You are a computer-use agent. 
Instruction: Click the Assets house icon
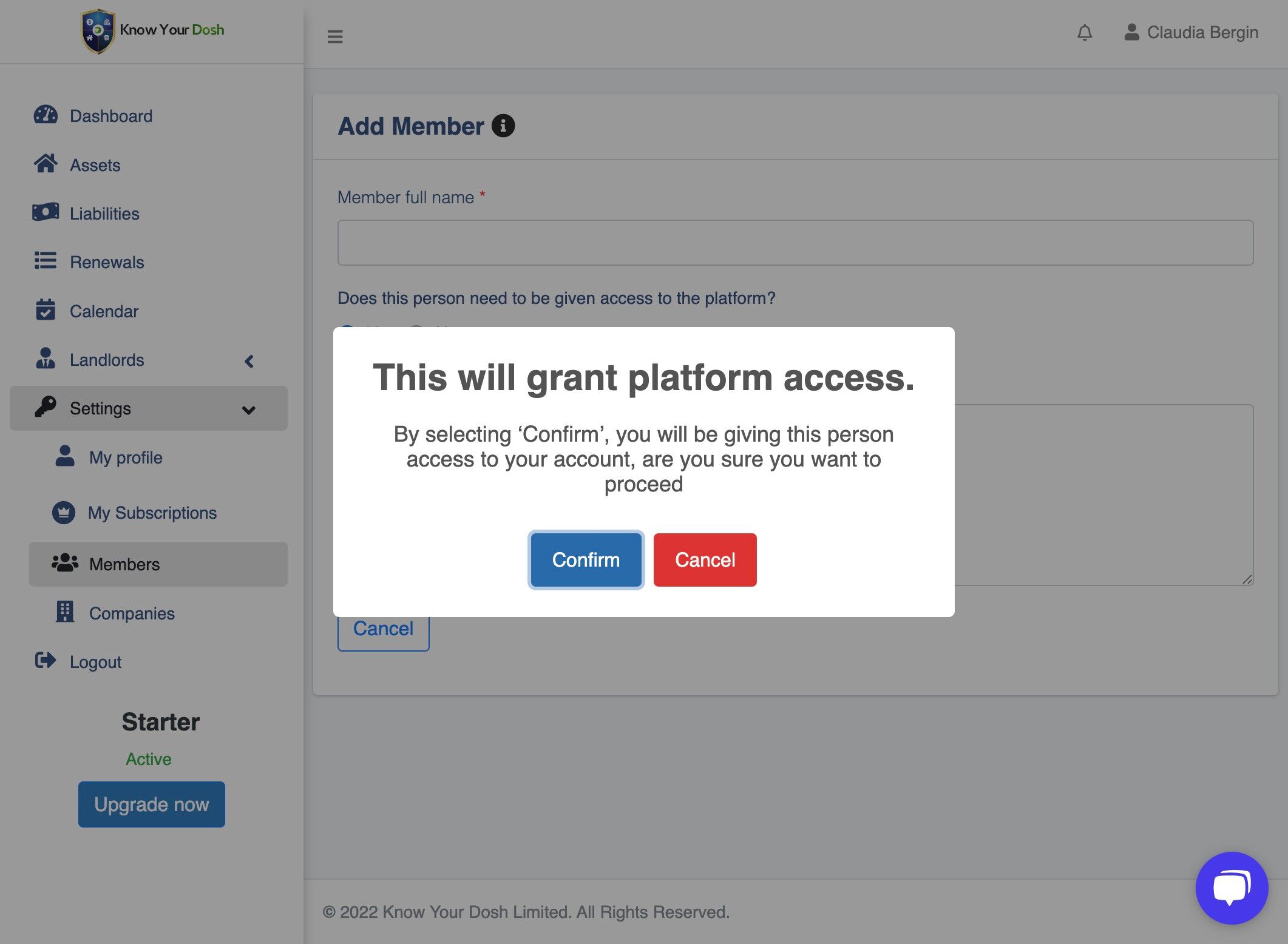[46, 164]
